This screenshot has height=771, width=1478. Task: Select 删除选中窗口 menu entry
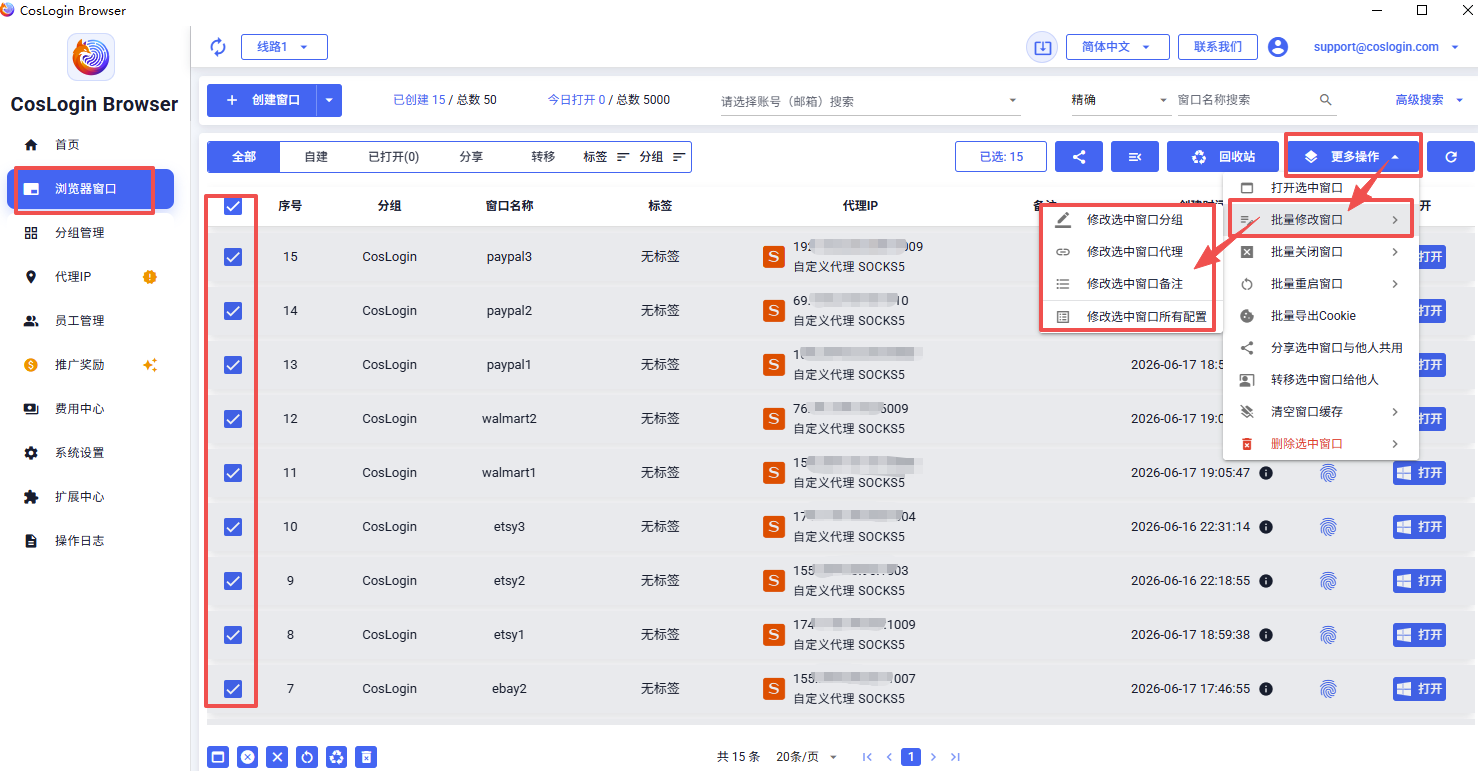point(1321,444)
